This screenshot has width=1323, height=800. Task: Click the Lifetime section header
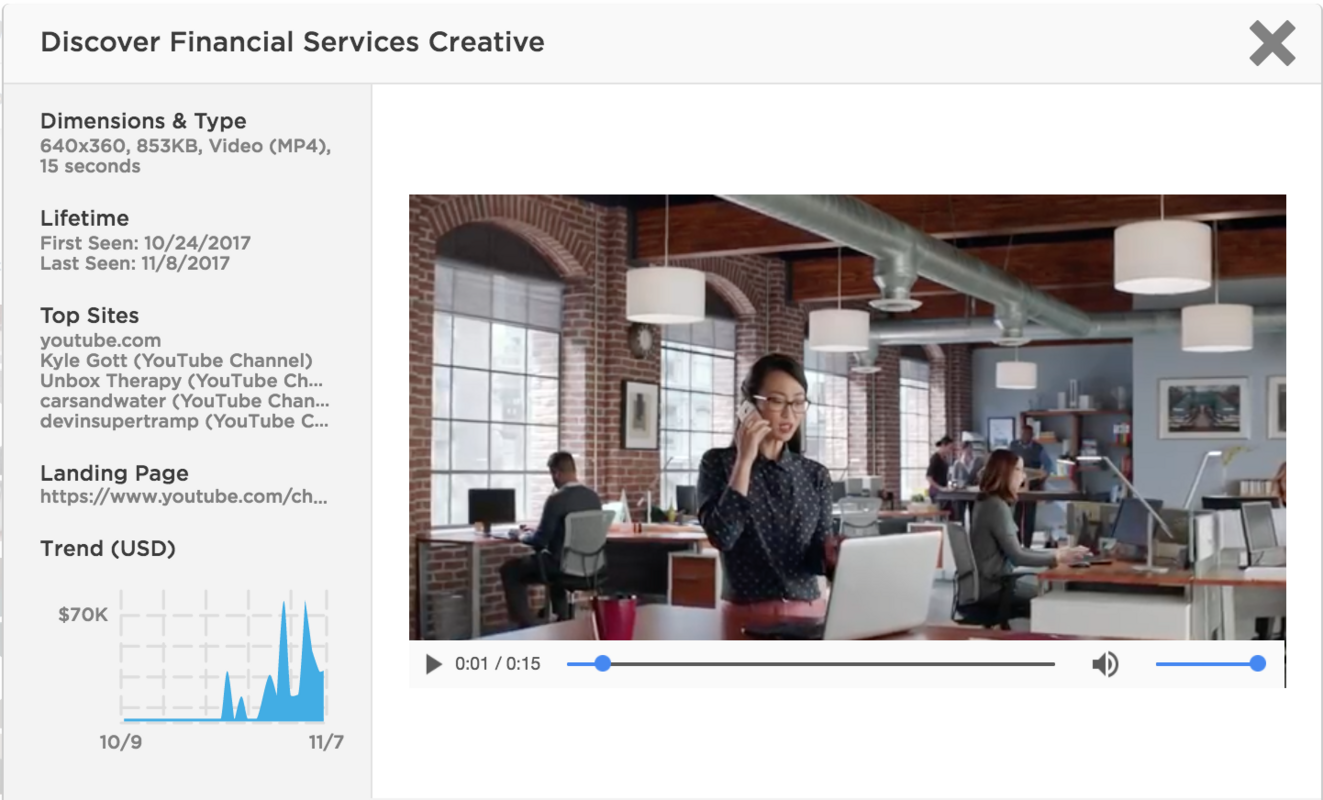[83, 218]
